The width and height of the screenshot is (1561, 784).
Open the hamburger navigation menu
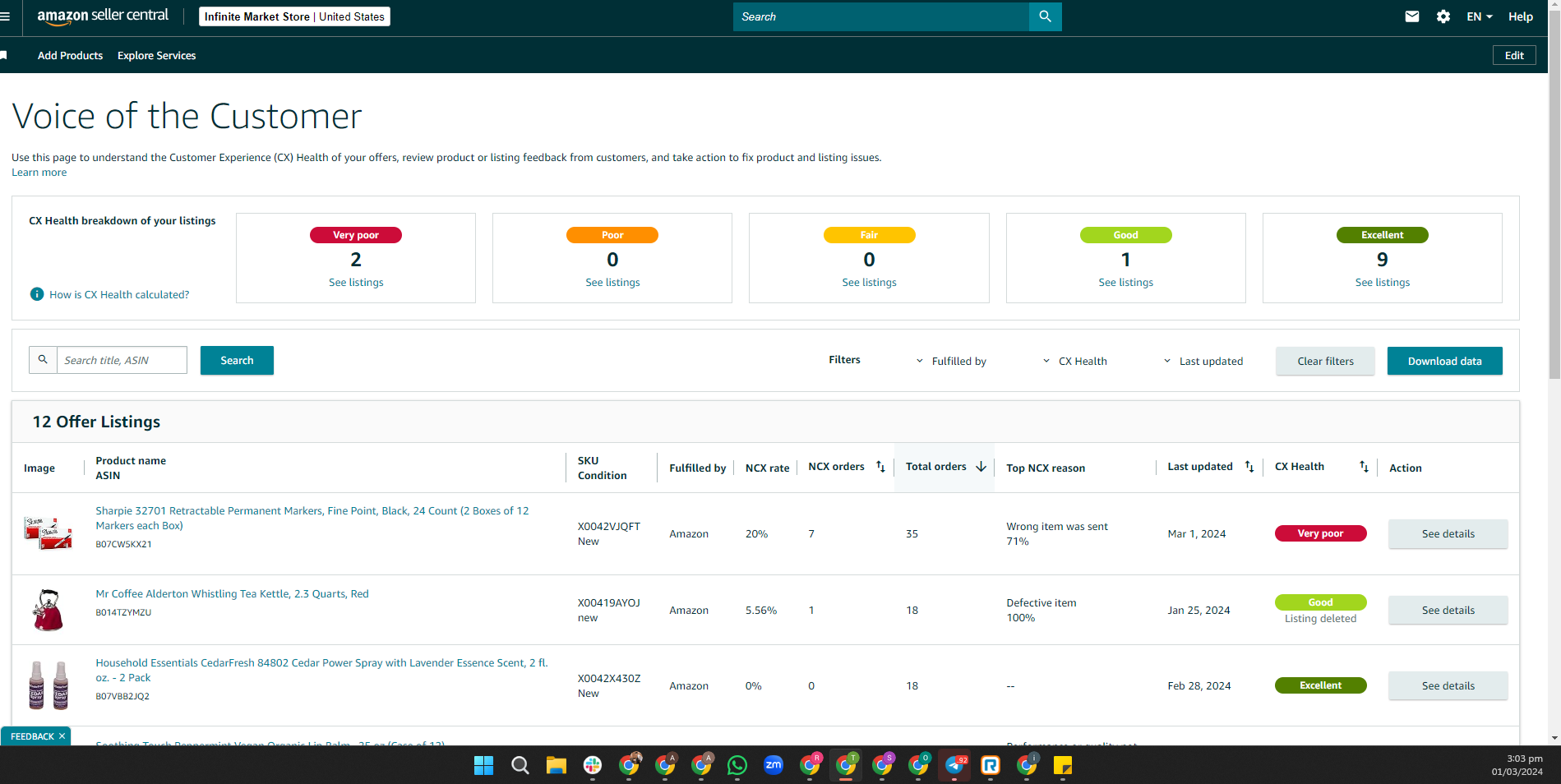pyautogui.click(x=5, y=16)
